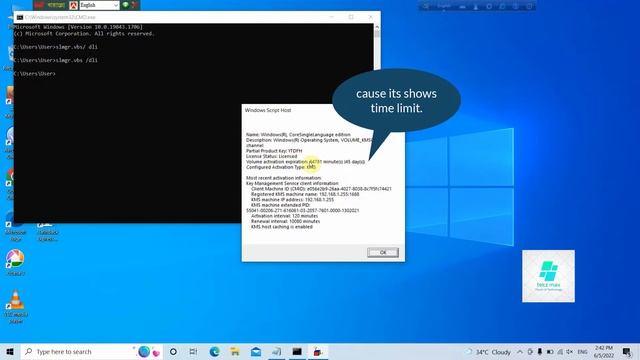Open the VLC media player desktop shortcut
Screen dimensions: 640x360
tap(16, 307)
